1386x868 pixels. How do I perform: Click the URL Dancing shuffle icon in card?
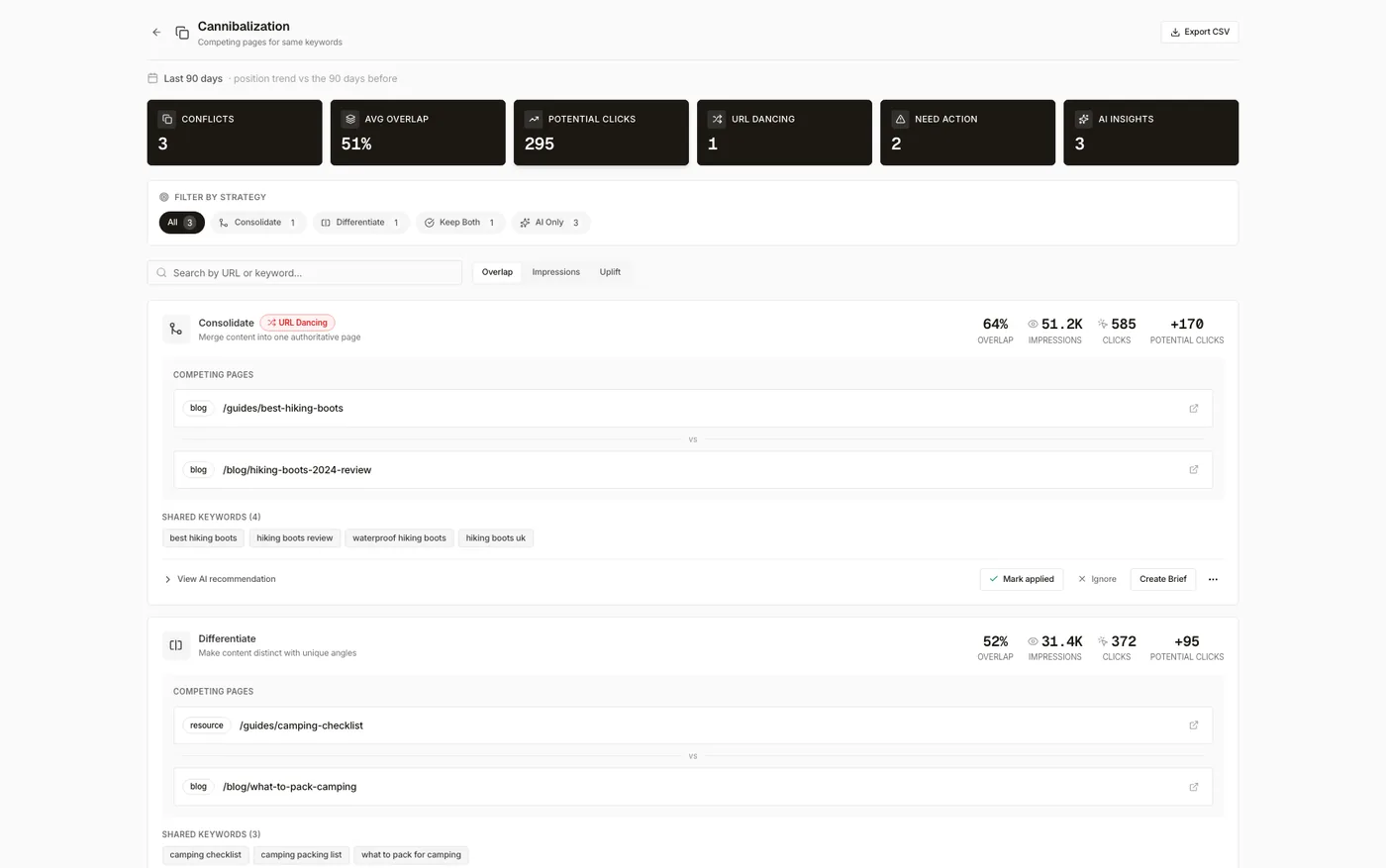click(717, 119)
